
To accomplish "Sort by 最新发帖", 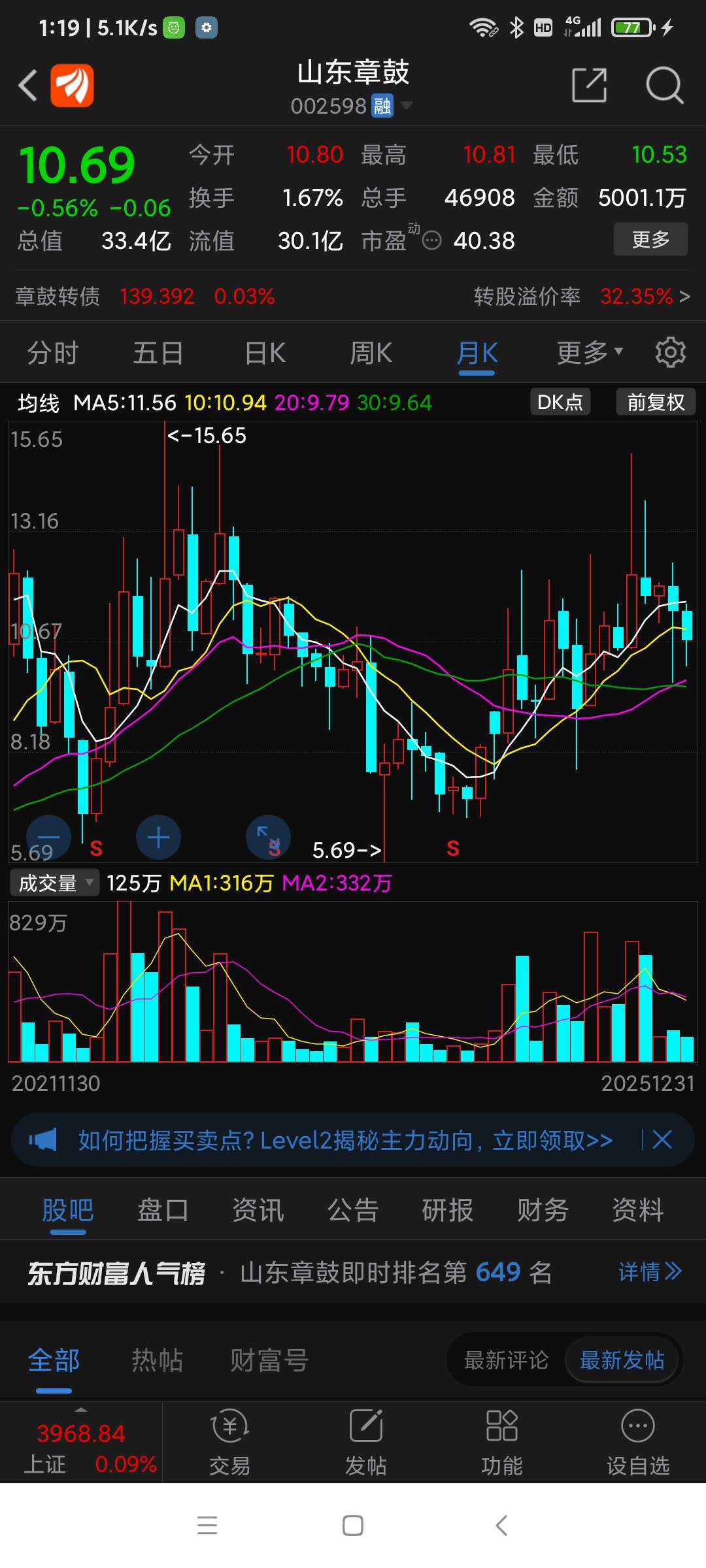I will tap(622, 1360).
